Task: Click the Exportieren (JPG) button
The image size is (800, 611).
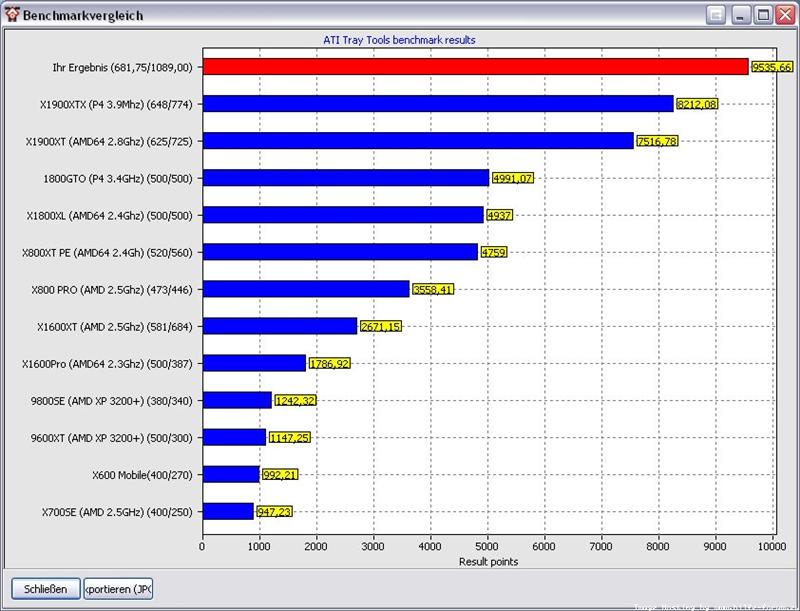Action: point(118,589)
